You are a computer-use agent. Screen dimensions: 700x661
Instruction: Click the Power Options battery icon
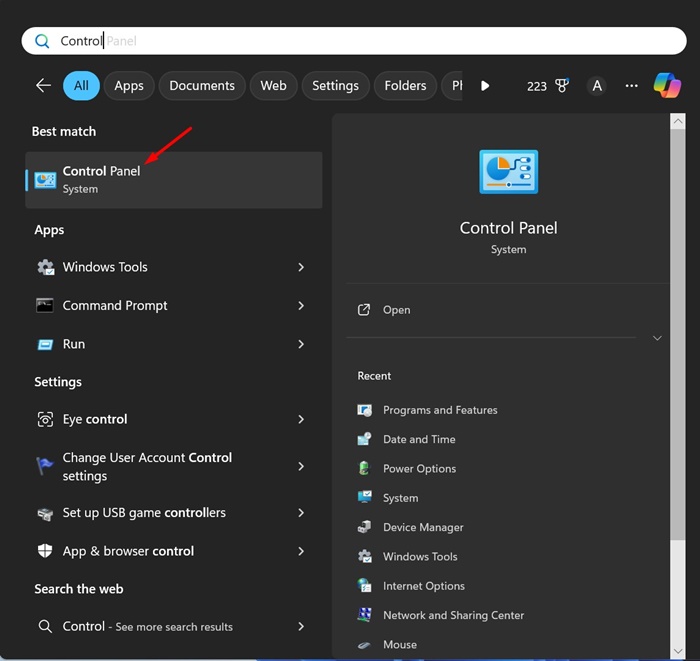click(x=364, y=468)
